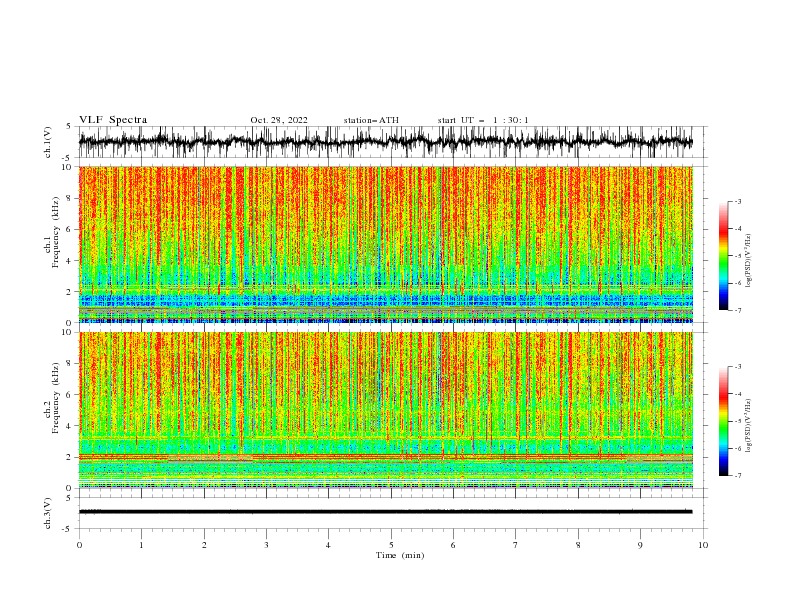Click the "station=ATH" label
The width and height of the screenshot is (792, 612).
click(371, 120)
